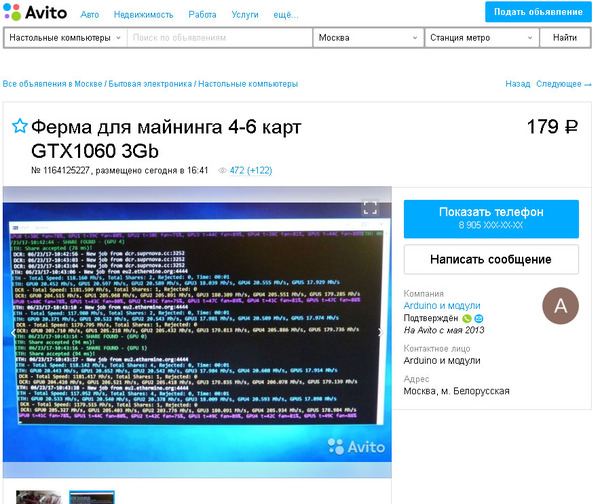Open the Недвижимость menu item
The image size is (600, 504).
[143, 15]
